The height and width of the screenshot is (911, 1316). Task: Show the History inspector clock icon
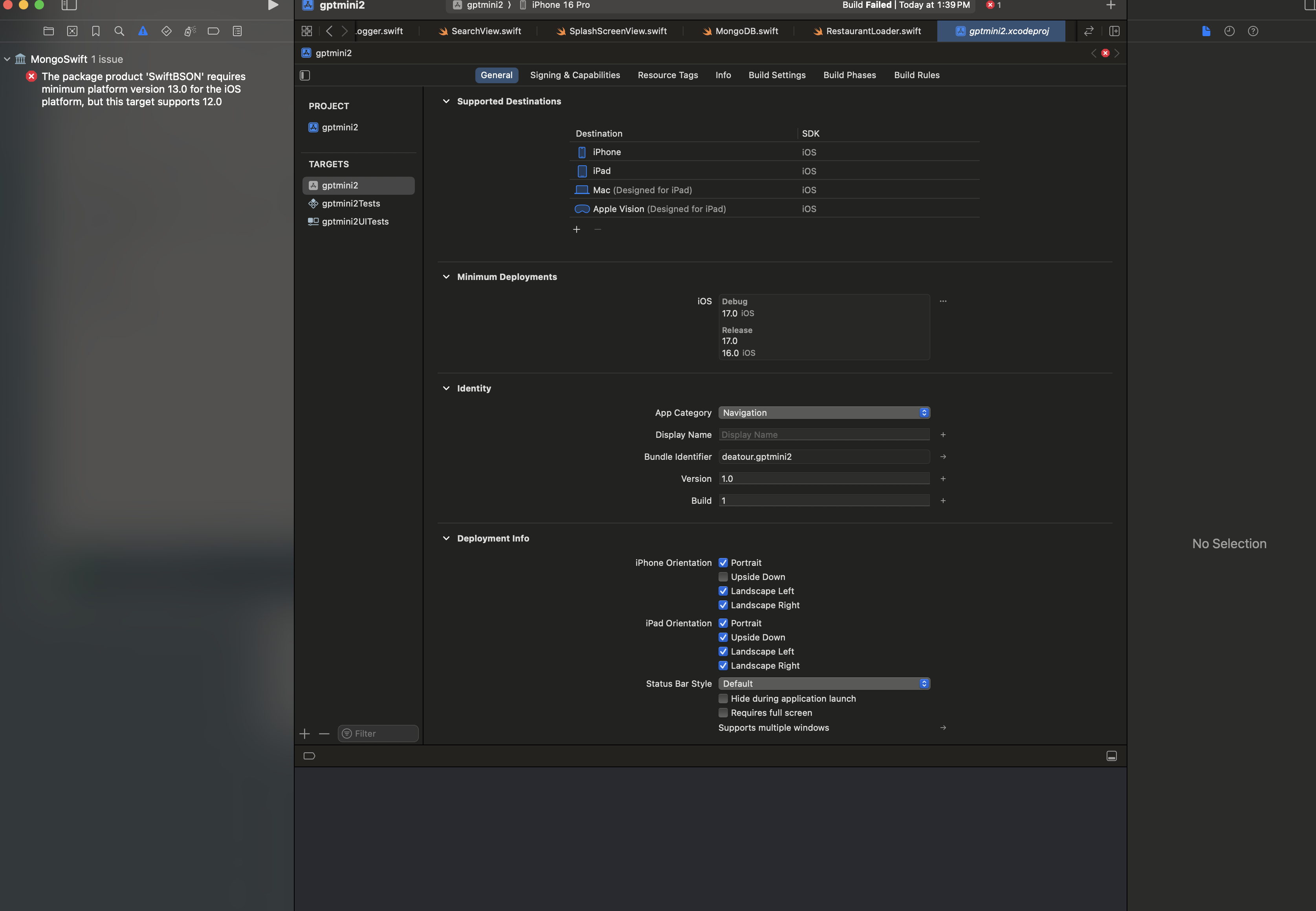[1229, 31]
